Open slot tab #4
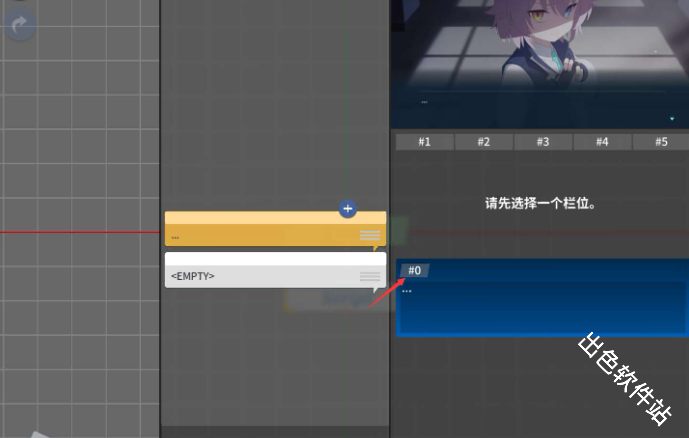Viewport: 689px width, 438px height. coord(602,142)
